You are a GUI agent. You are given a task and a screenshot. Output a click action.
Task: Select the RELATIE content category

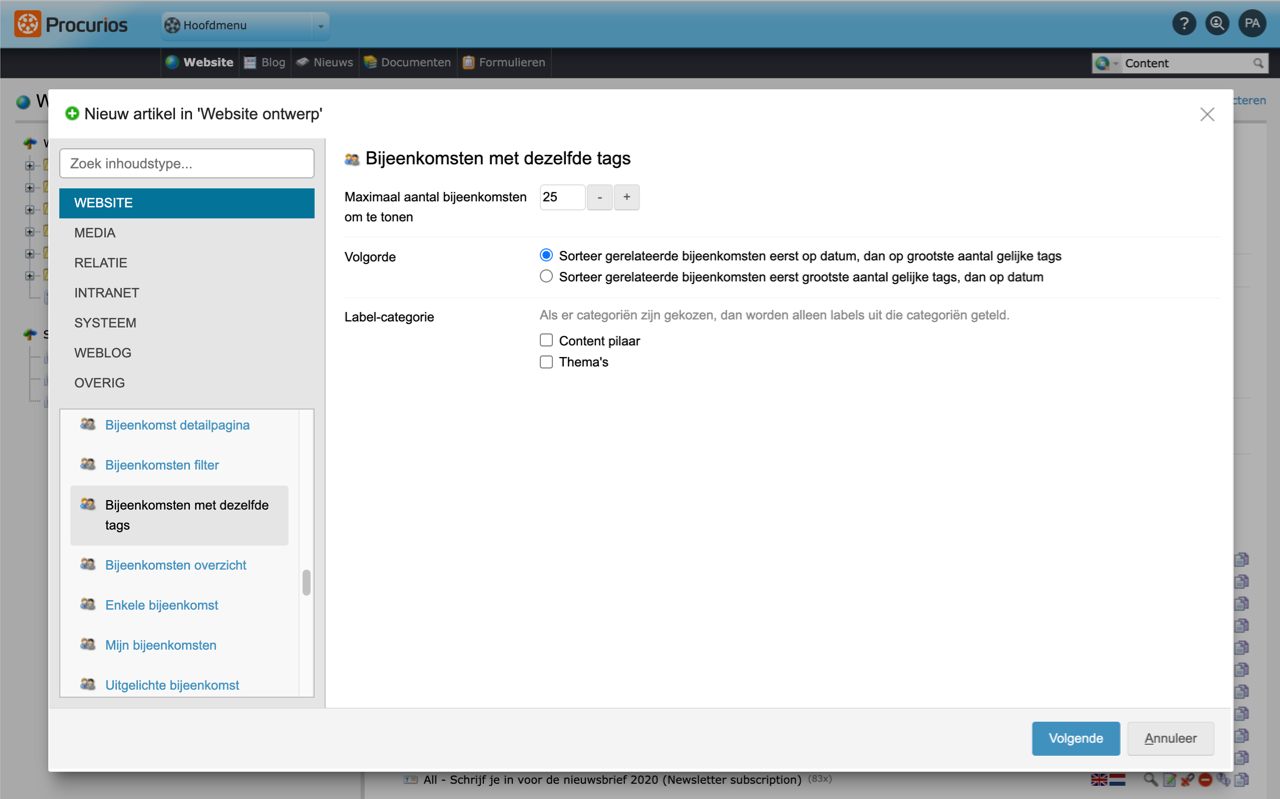click(187, 263)
